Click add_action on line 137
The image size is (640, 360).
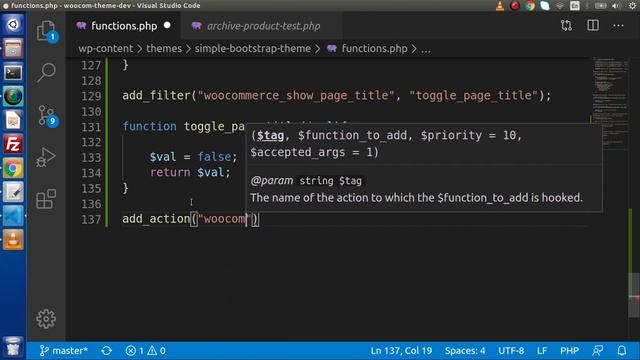(x=156, y=219)
